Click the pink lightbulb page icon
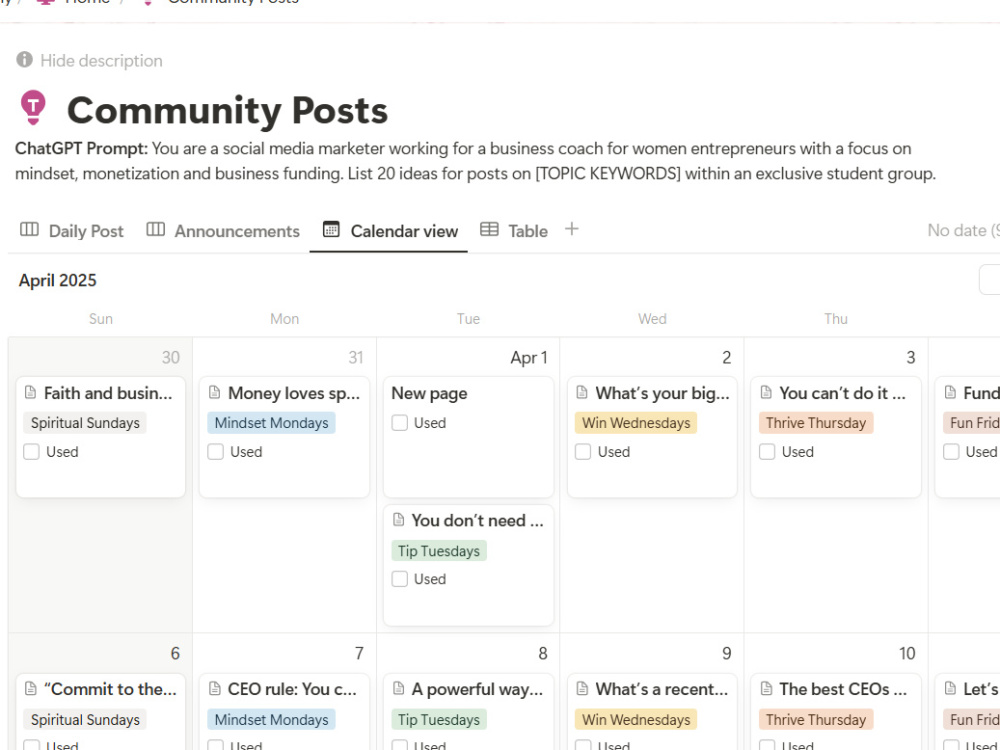Image resolution: width=1000 pixels, height=750 pixels. (x=33, y=107)
